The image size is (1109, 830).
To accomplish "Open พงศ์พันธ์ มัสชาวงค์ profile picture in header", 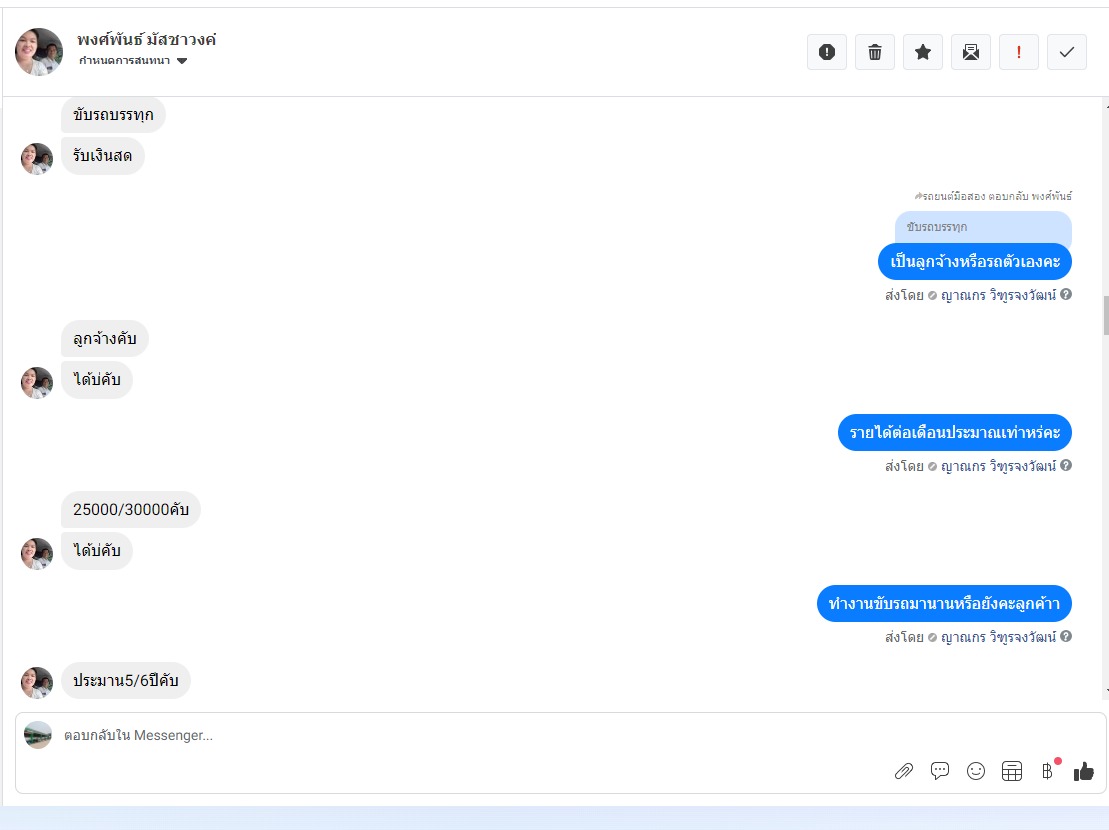I will (x=39, y=52).
